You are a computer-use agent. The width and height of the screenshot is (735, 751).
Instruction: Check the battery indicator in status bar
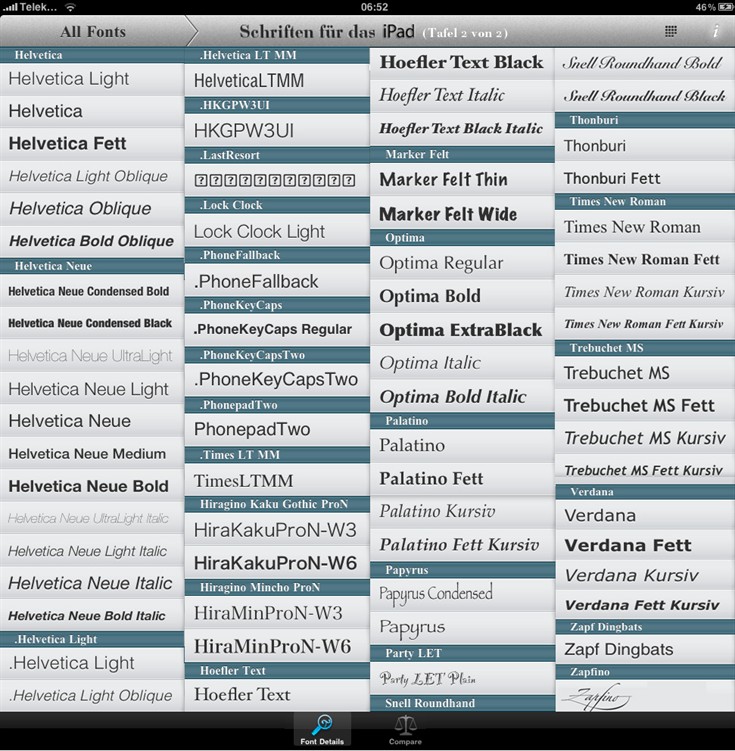(x=712, y=7)
